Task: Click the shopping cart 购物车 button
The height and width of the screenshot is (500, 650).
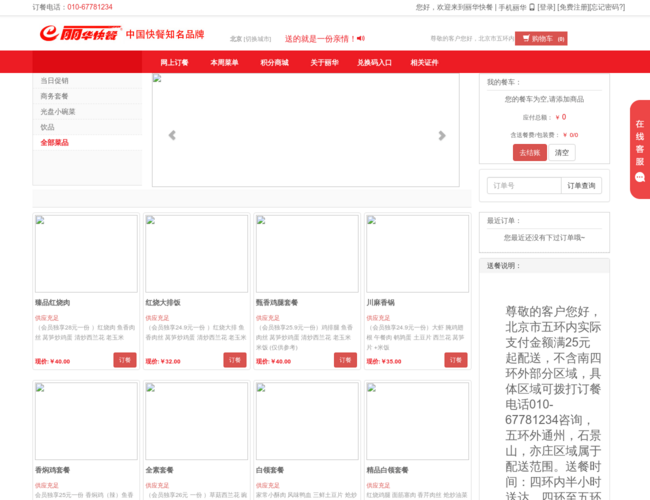Action: (x=541, y=39)
